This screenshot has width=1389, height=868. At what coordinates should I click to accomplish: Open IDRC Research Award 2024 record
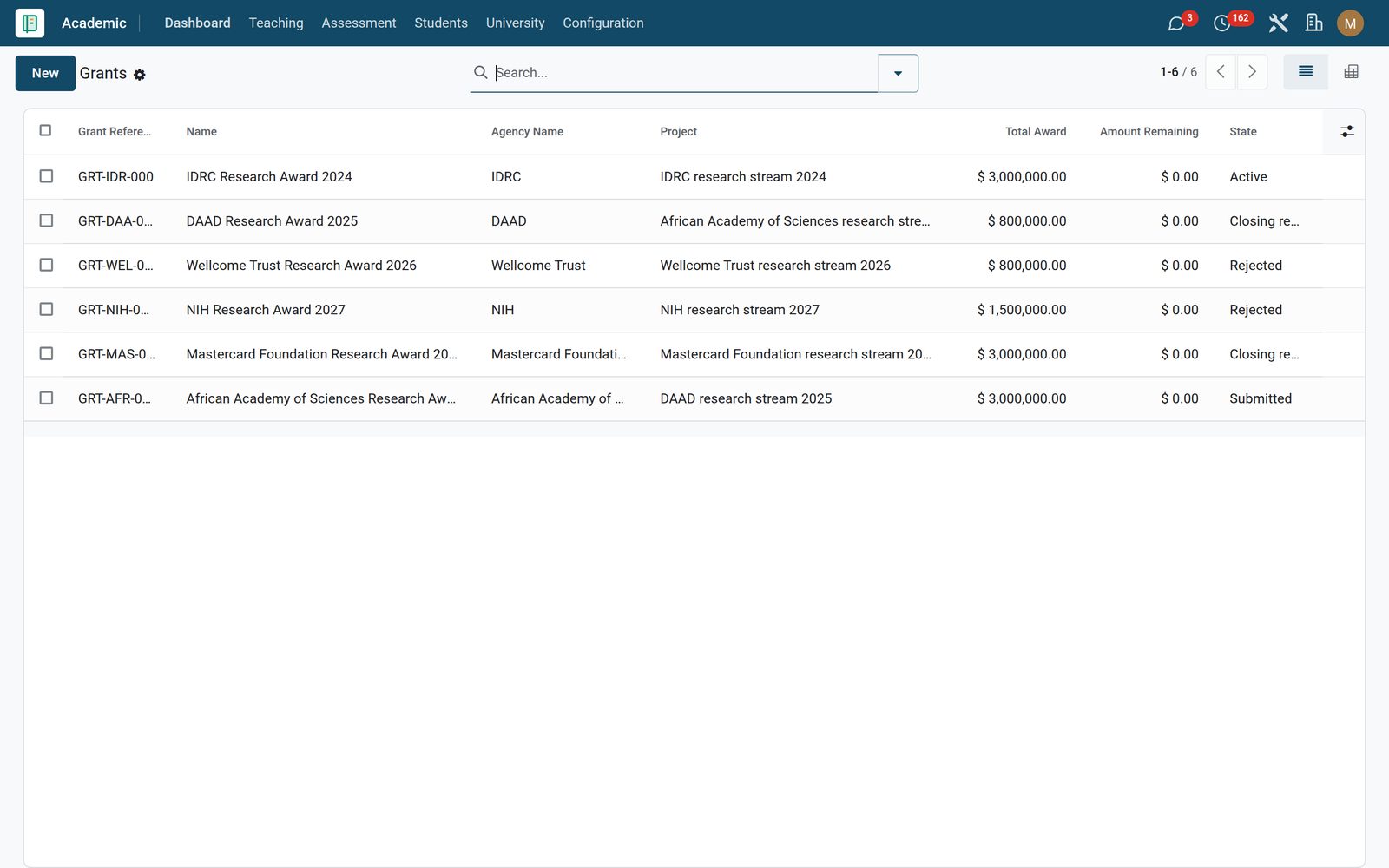pyautogui.click(x=269, y=176)
